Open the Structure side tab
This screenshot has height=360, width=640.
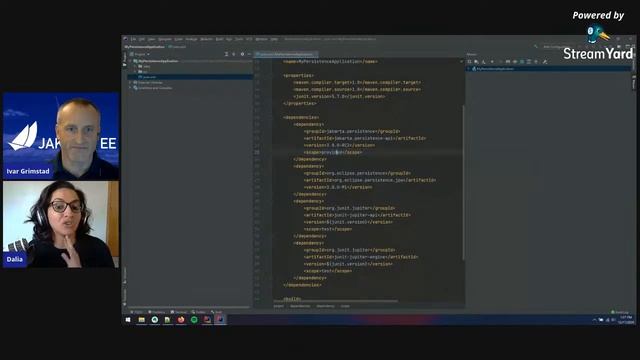click(124, 276)
